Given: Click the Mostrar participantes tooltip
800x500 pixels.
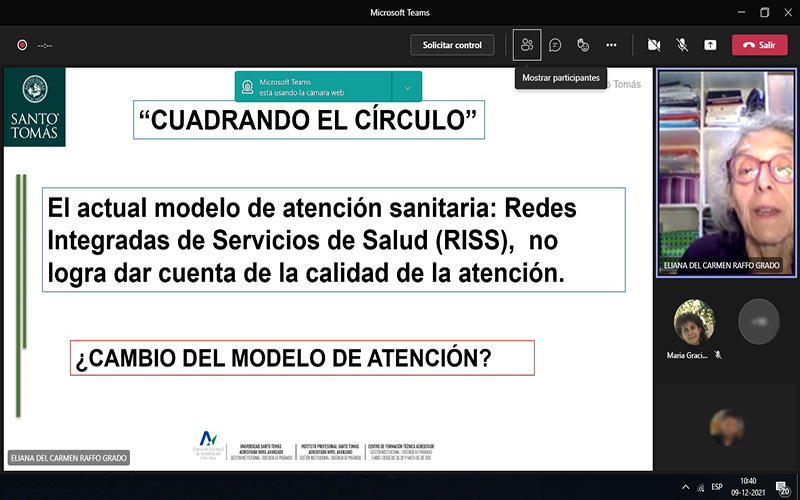Looking at the screenshot, I should [x=561, y=78].
